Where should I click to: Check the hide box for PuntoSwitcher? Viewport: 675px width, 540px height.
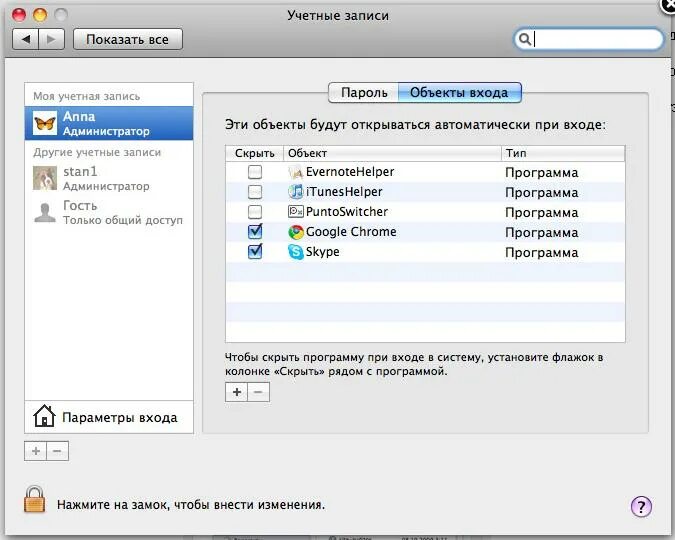click(x=255, y=212)
